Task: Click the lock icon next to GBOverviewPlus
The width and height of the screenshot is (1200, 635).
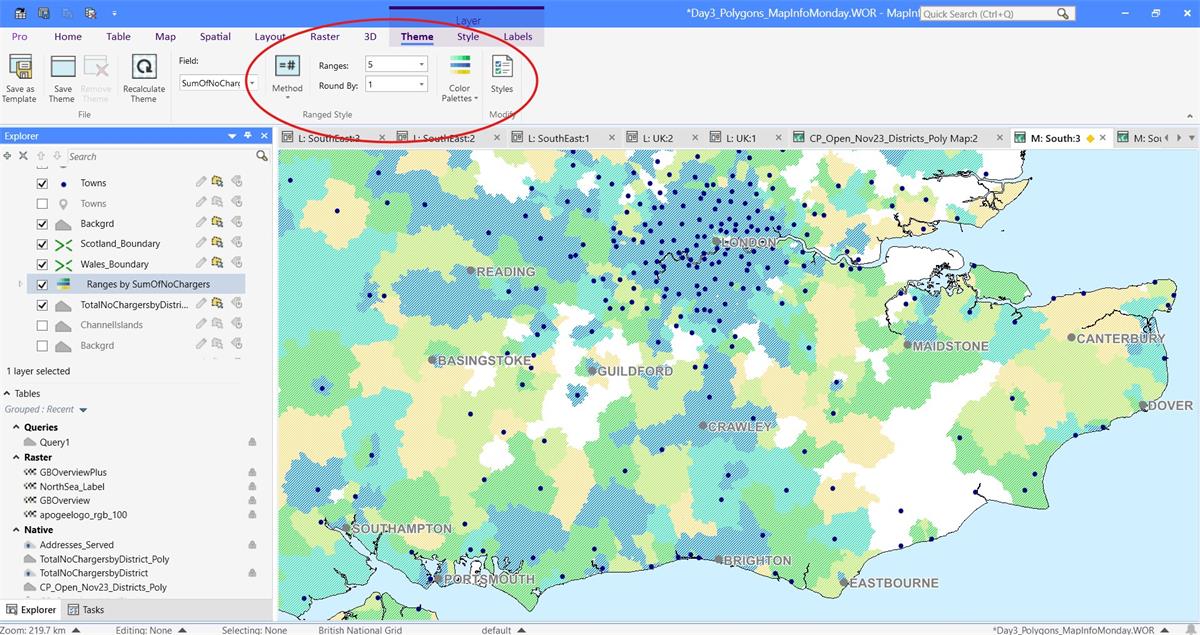Action: click(252, 472)
